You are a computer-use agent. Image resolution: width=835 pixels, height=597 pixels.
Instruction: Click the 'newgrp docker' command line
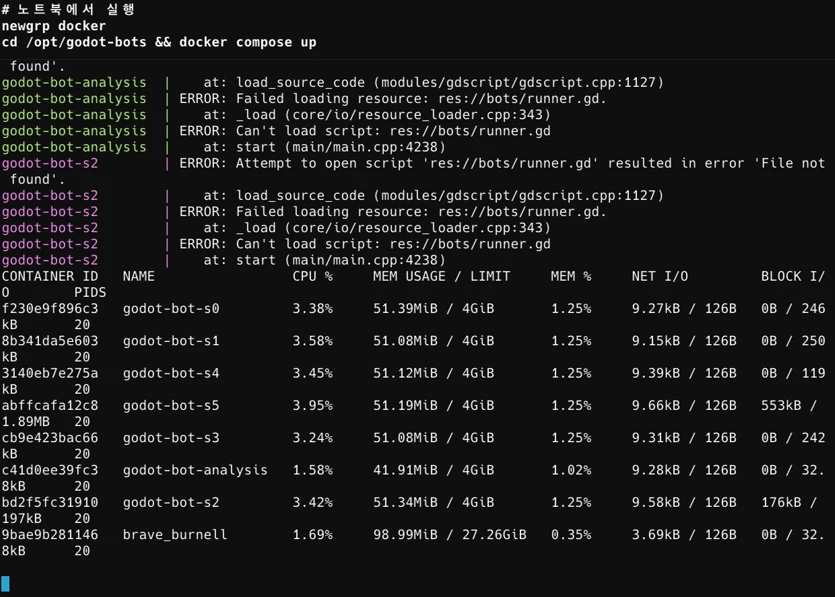(54, 26)
